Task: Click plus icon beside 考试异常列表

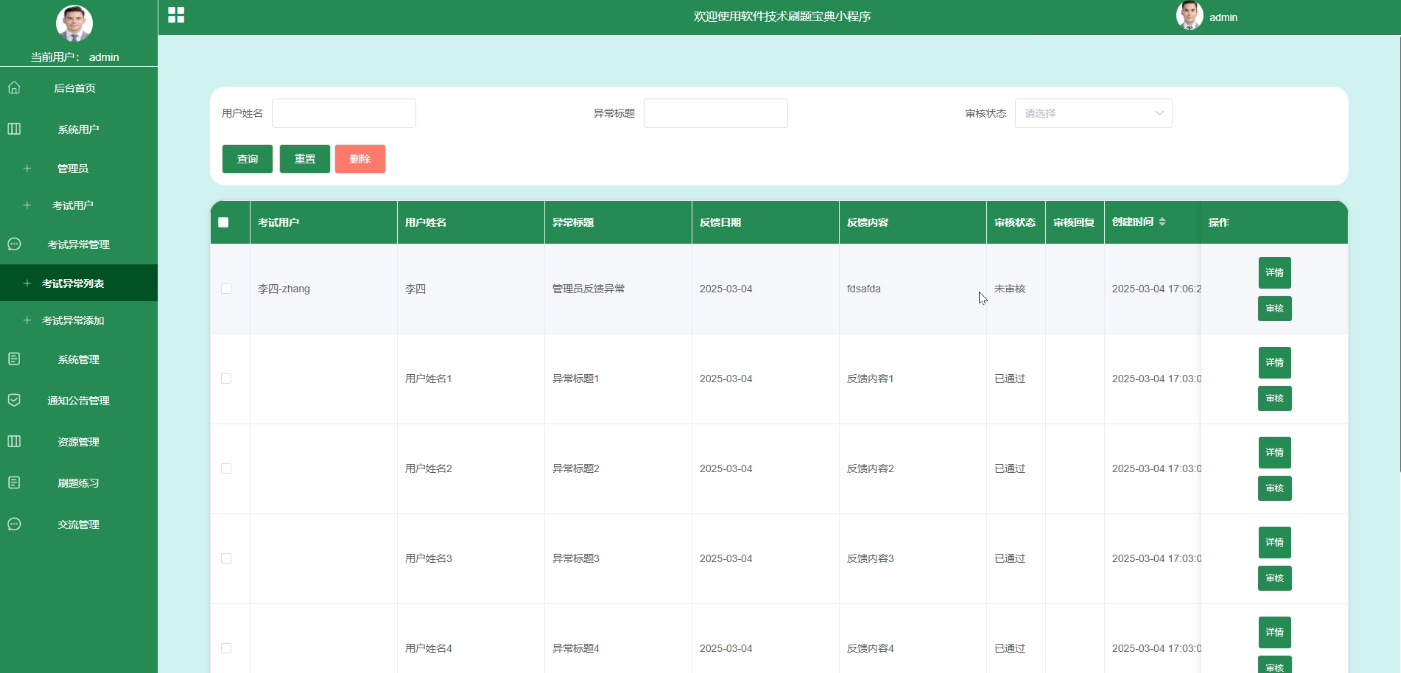Action: (x=27, y=284)
